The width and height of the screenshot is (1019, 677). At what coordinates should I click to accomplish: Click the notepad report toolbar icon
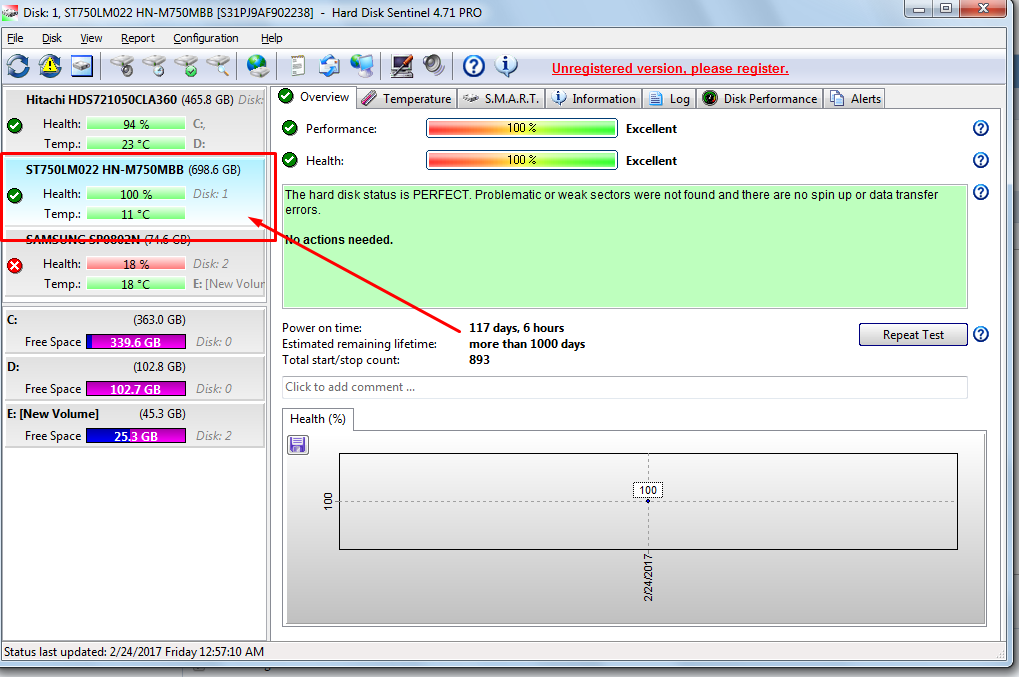coord(297,66)
